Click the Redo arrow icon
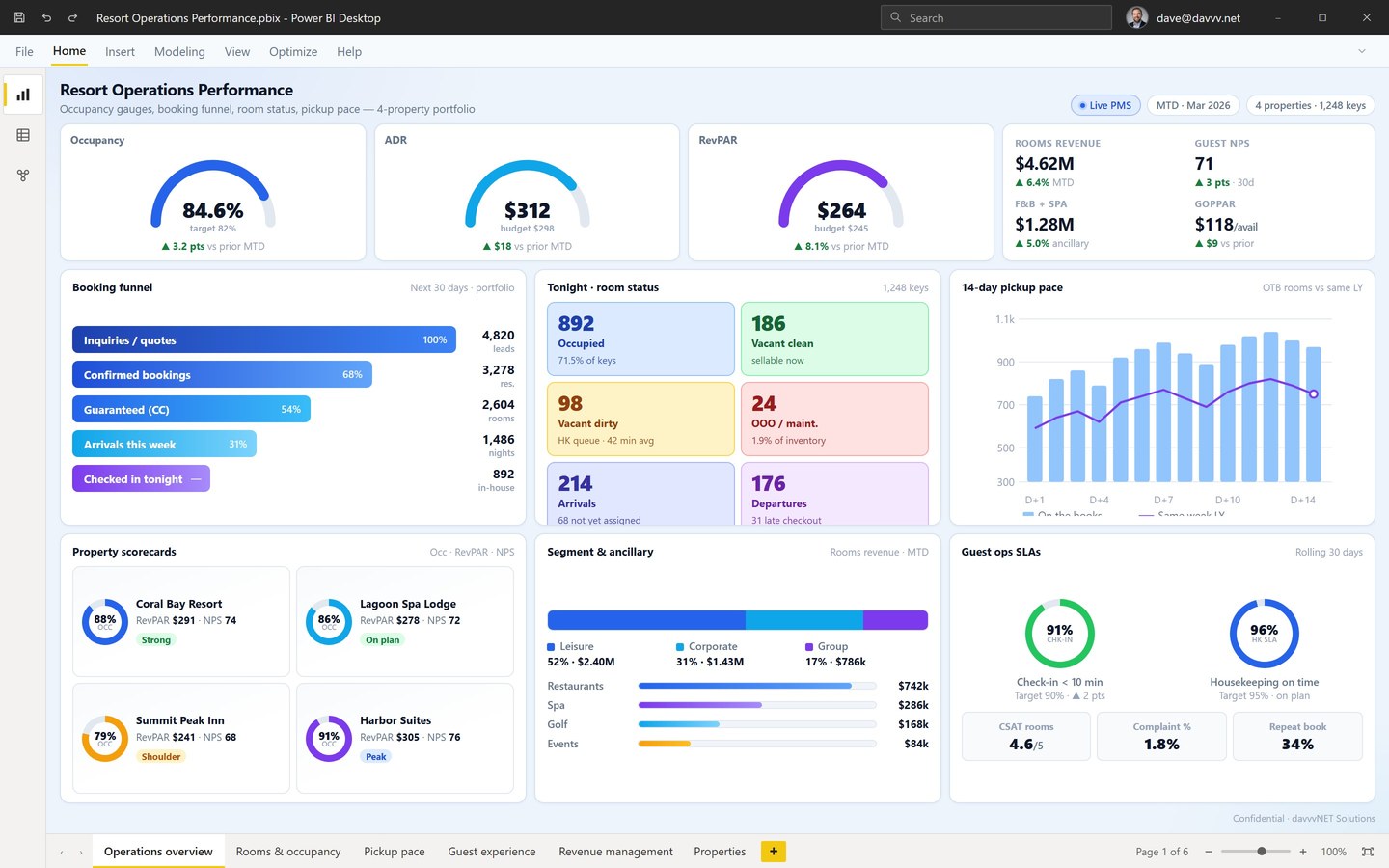Viewport: 1389px width, 868px height. (x=72, y=17)
